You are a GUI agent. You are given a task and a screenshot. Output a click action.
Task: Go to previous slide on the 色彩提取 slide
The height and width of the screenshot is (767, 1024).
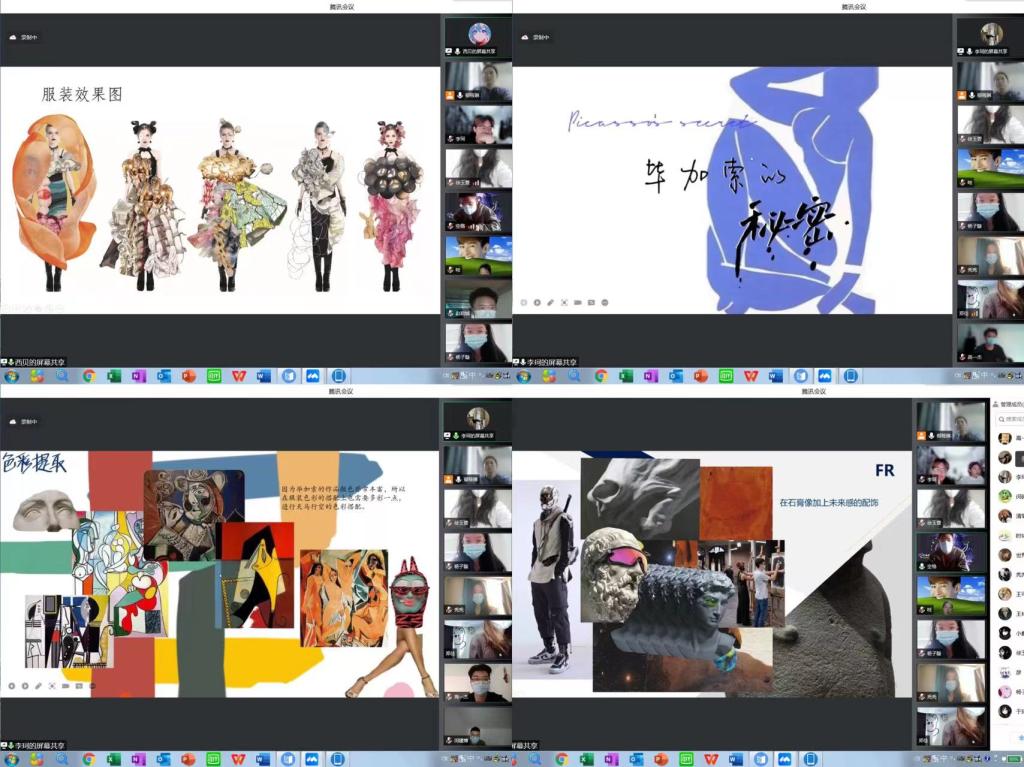(x=11, y=686)
